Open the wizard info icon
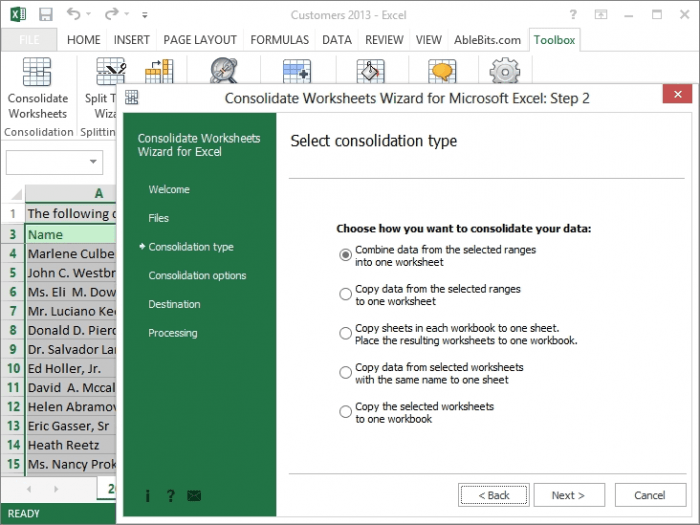The height and width of the screenshot is (525, 700). pos(148,495)
